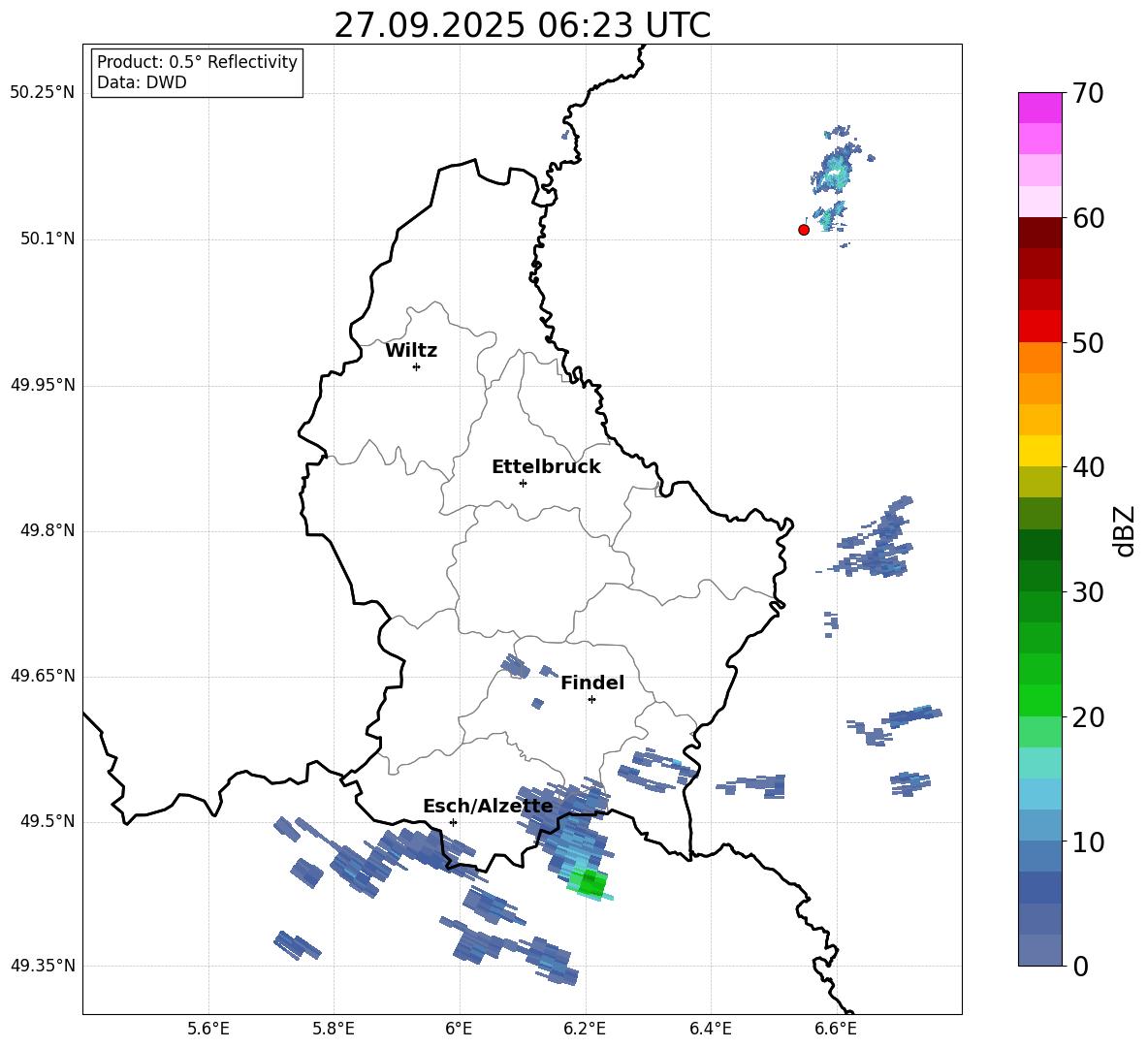Click the 50.25°N latitude tick label
Image resolution: width=1148 pixels, height=1048 pixels.
point(43,93)
